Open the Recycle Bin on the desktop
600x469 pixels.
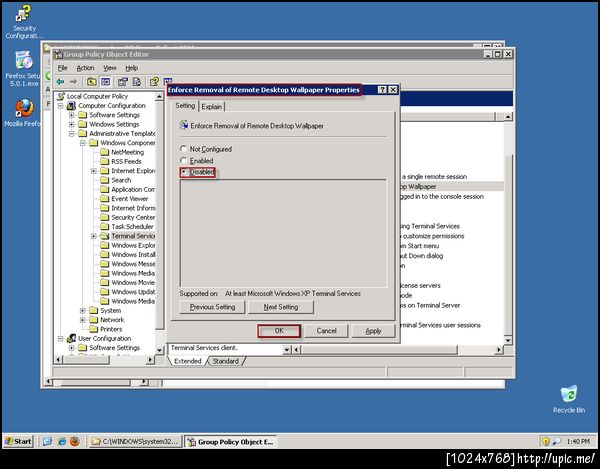tap(569, 399)
